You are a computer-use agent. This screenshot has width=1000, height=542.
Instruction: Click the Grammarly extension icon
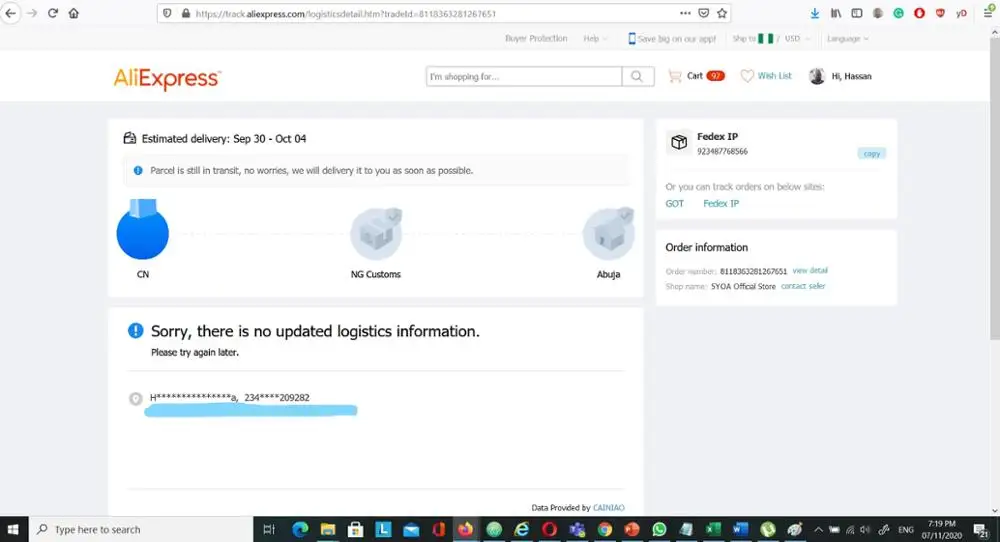pyautogui.click(x=898, y=13)
